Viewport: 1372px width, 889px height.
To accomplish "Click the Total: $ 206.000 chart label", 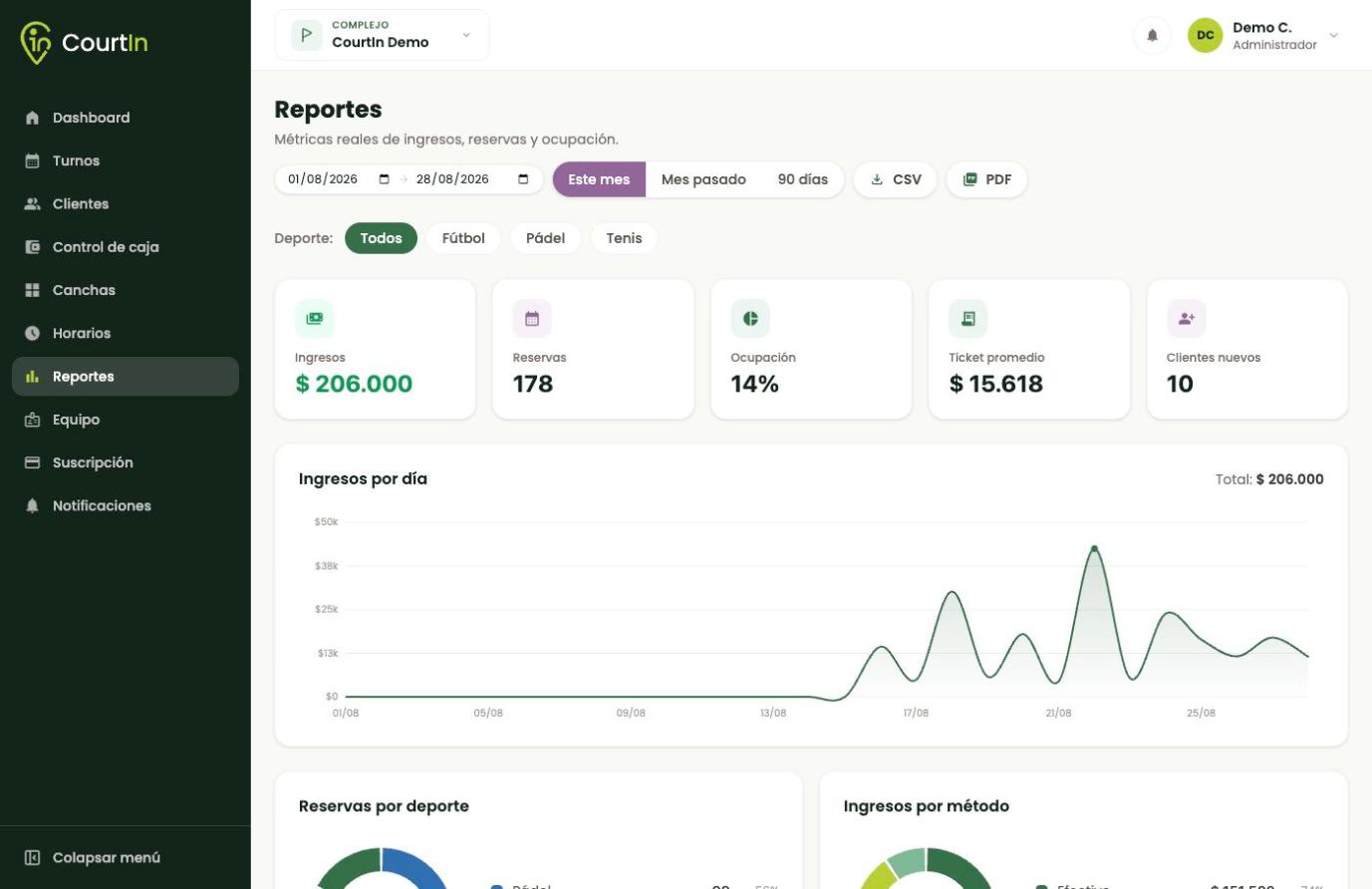I will tap(1269, 479).
